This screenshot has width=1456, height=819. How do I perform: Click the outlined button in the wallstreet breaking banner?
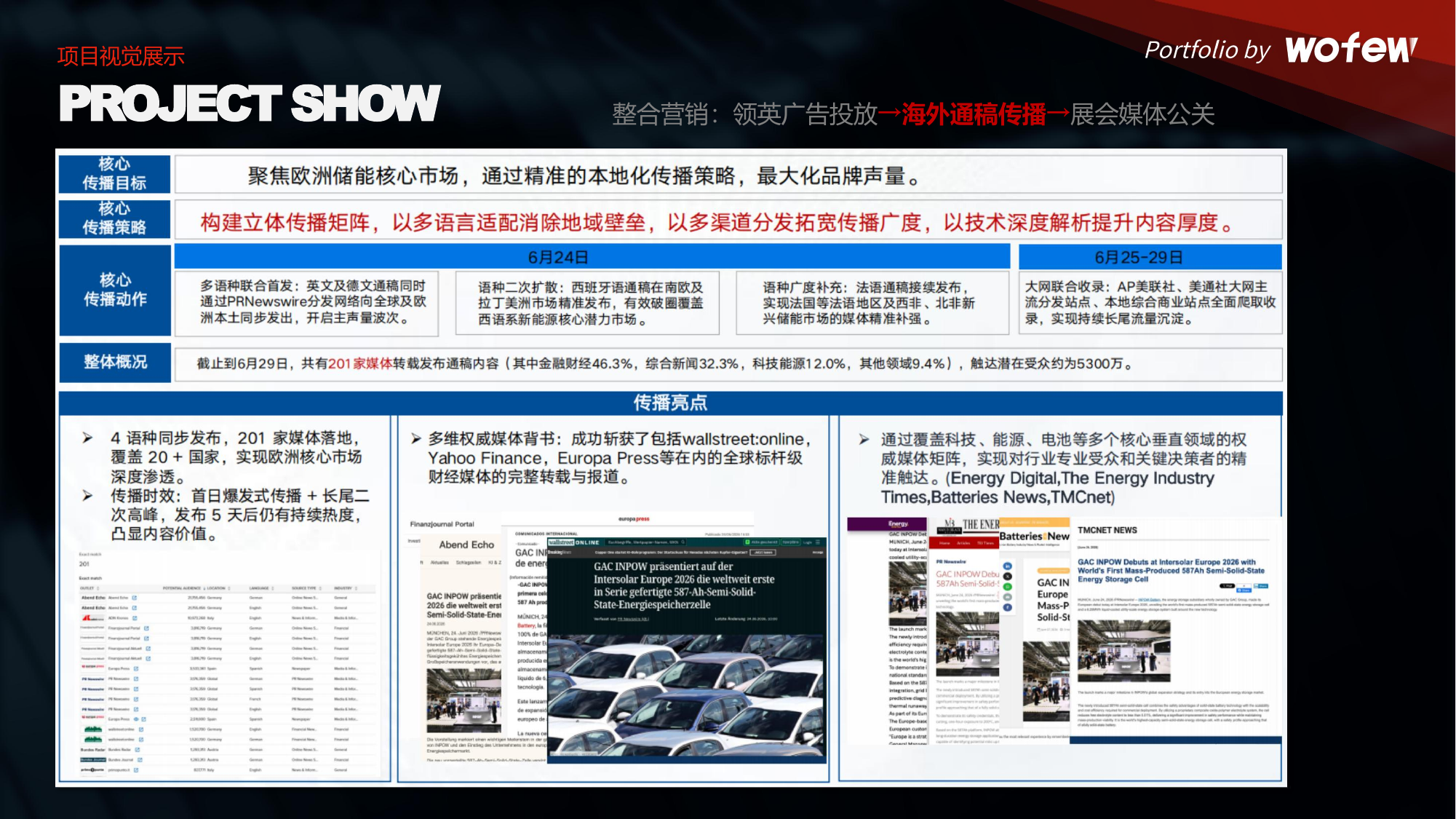click(763, 553)
